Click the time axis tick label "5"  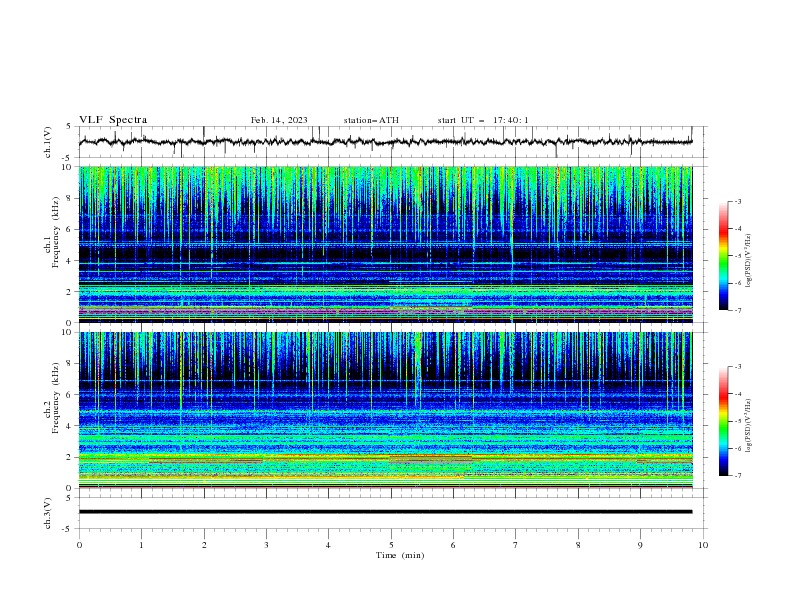(391, 545)
